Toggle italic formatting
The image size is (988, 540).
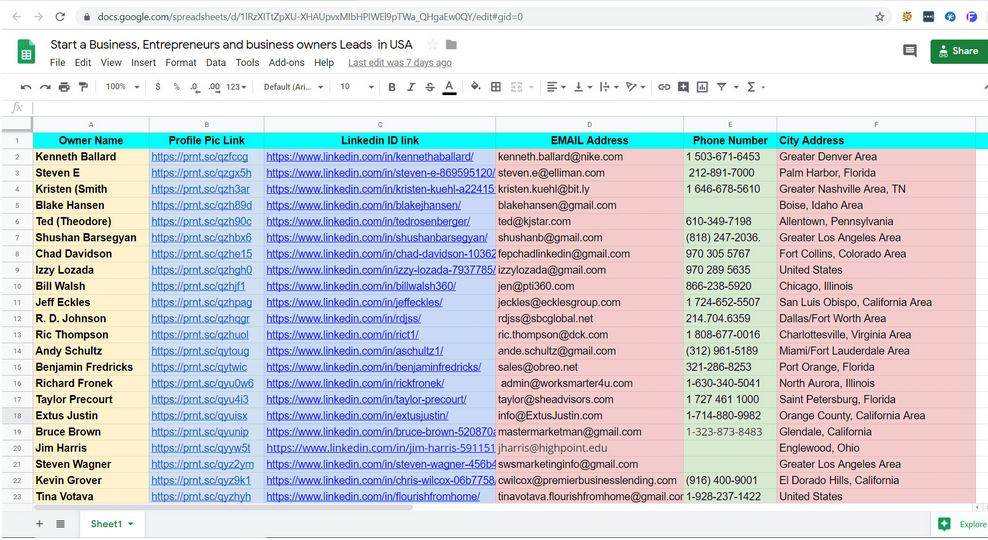tap(410, 87)
